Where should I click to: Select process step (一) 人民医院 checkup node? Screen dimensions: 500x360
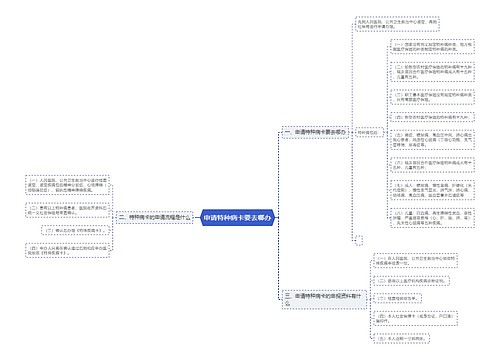click(x=68, y=185)
